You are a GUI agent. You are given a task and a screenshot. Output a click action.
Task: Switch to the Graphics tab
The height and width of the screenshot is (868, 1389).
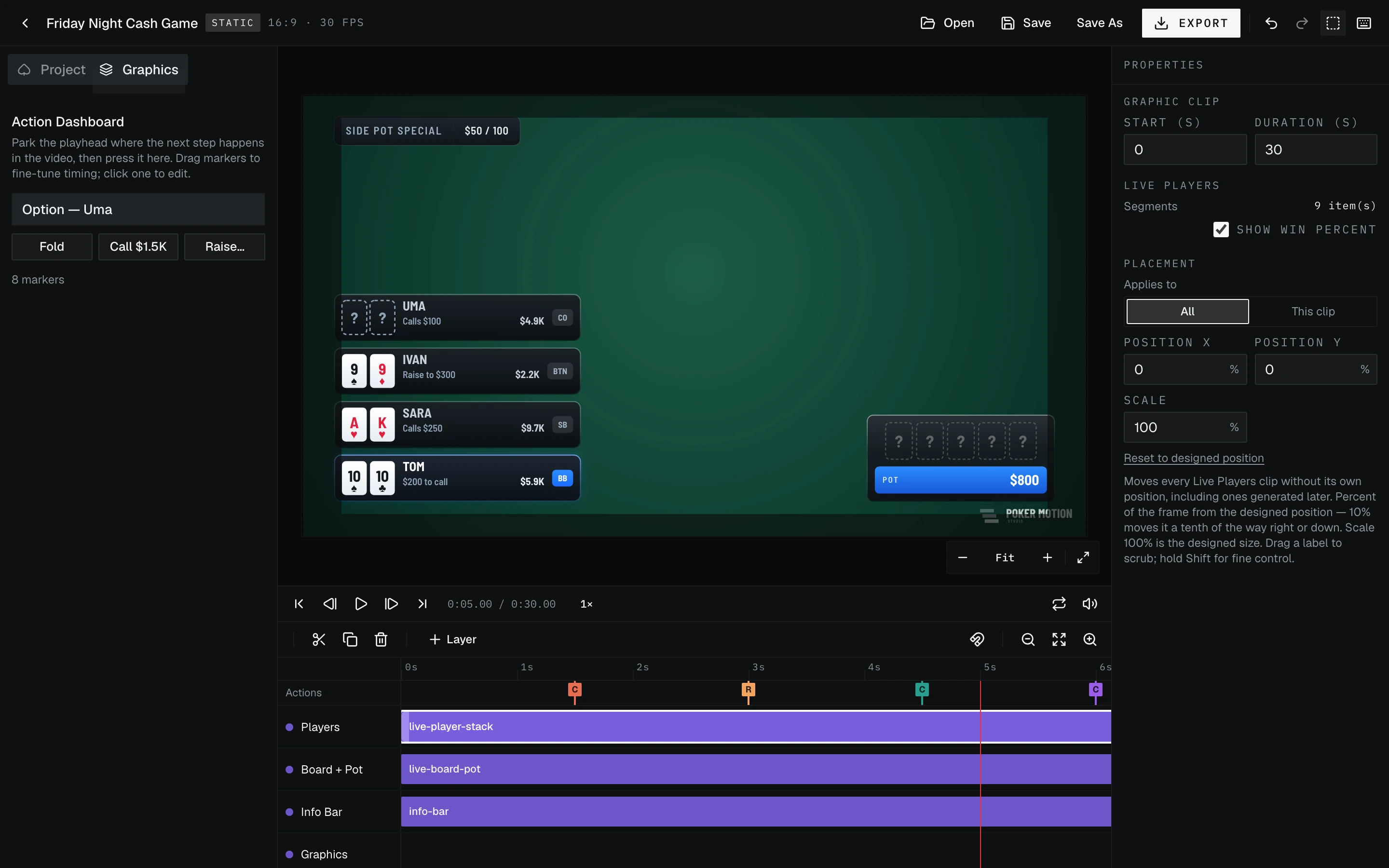click(x=139, y=69)
